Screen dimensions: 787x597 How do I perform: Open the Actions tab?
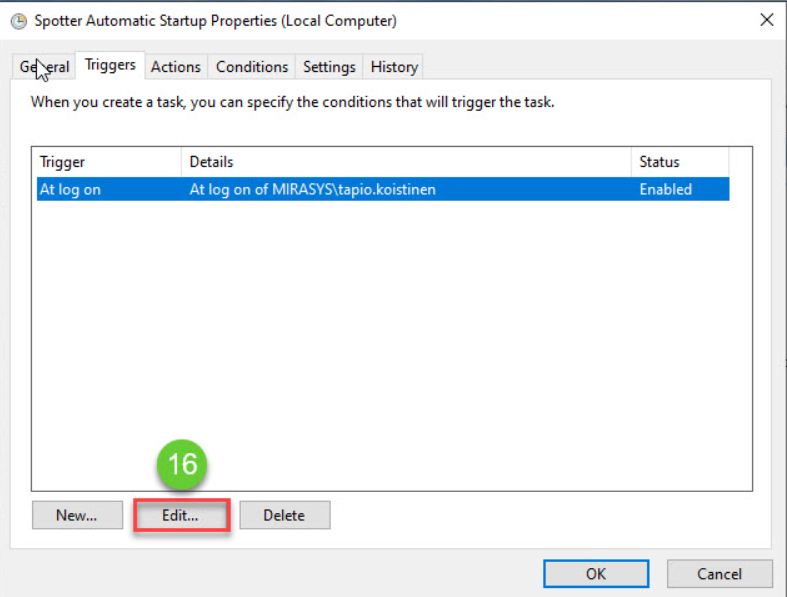click(176, 67)
